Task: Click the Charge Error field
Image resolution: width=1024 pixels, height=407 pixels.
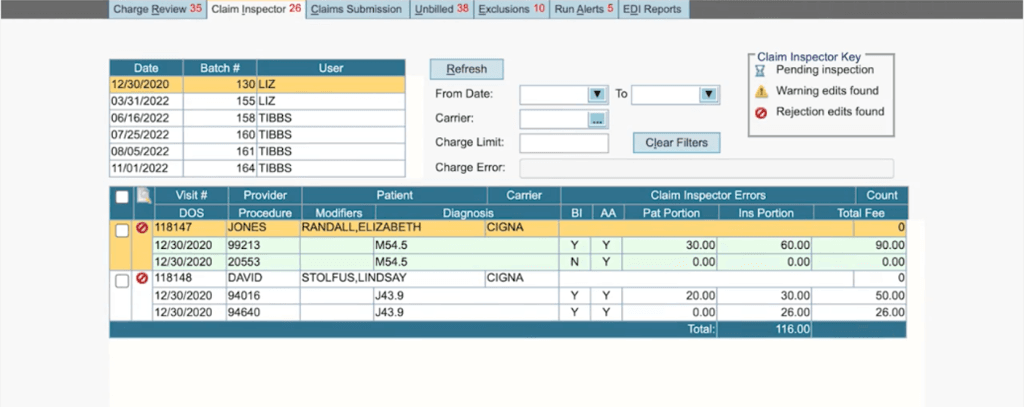Action: point(707,168)
